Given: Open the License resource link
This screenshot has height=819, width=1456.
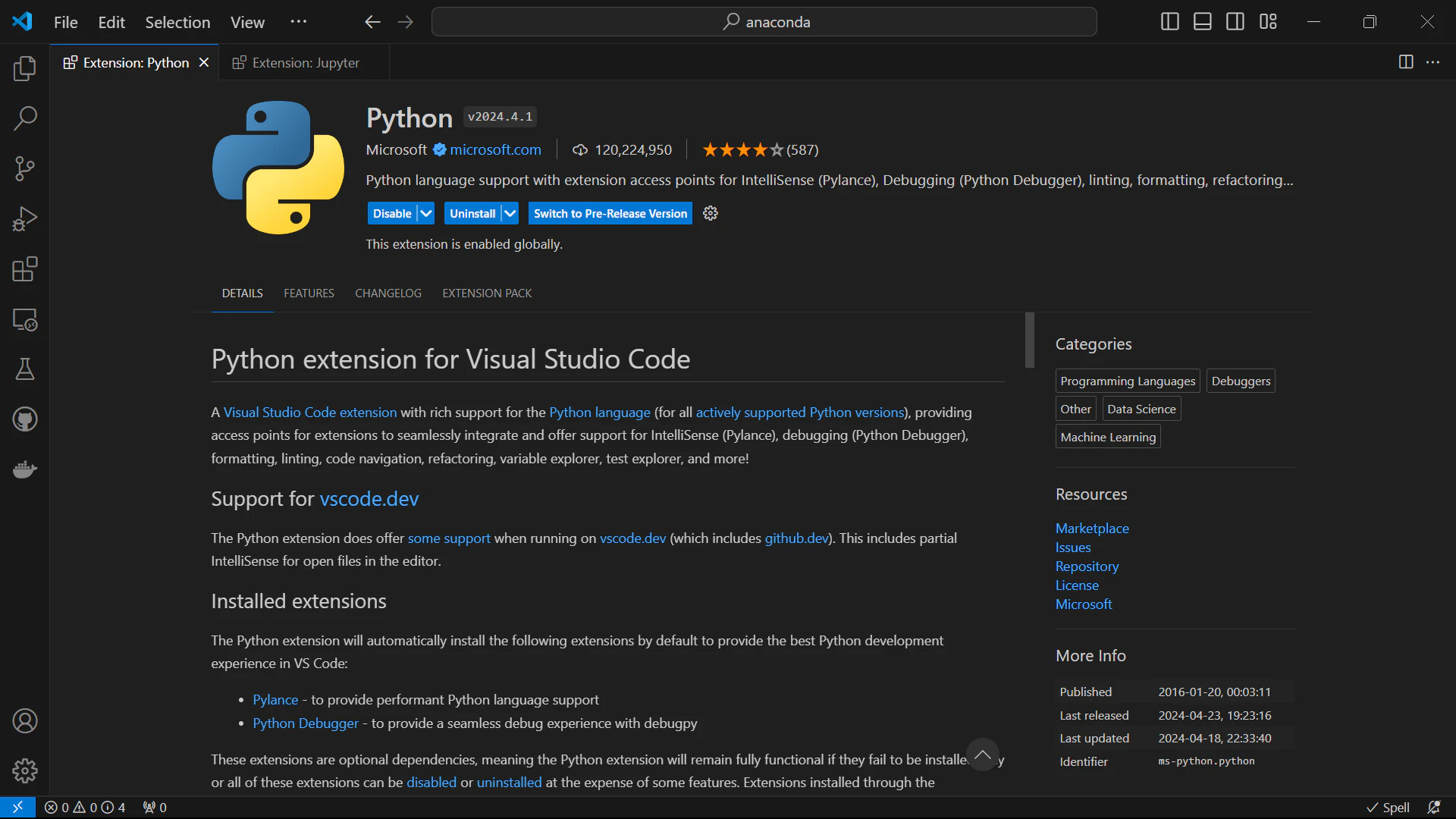Looking at the screenshot, I should (x=1077, y=585).
